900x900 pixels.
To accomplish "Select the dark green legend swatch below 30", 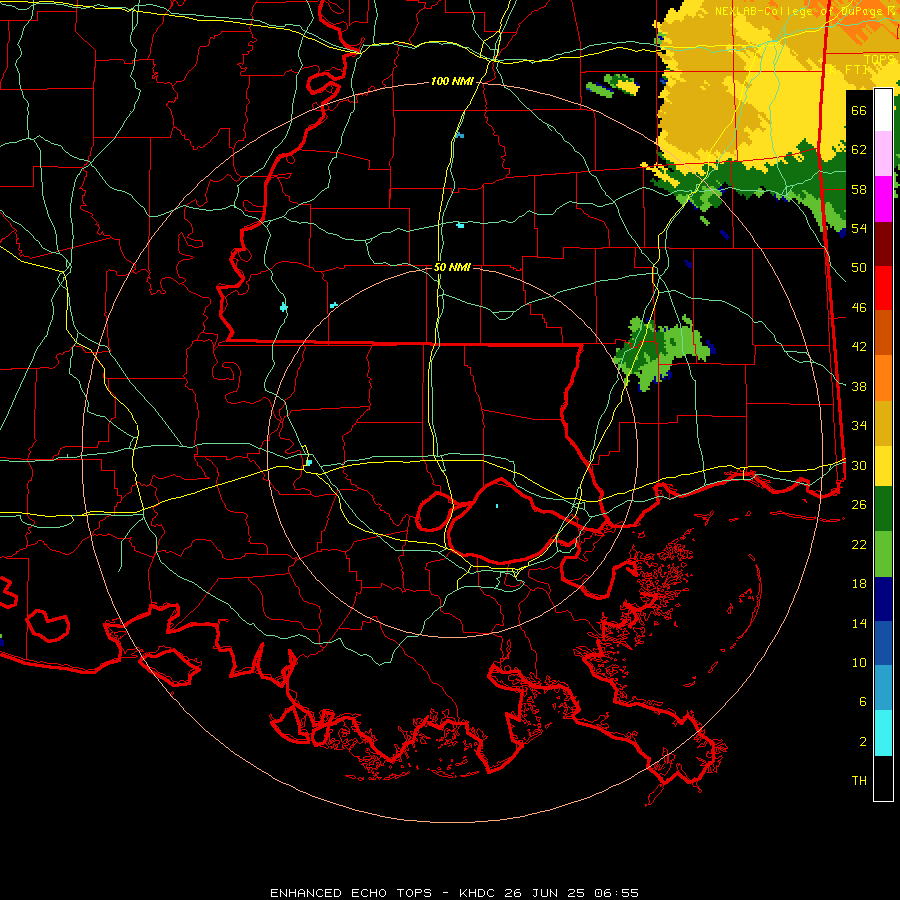I will (883, 509).
